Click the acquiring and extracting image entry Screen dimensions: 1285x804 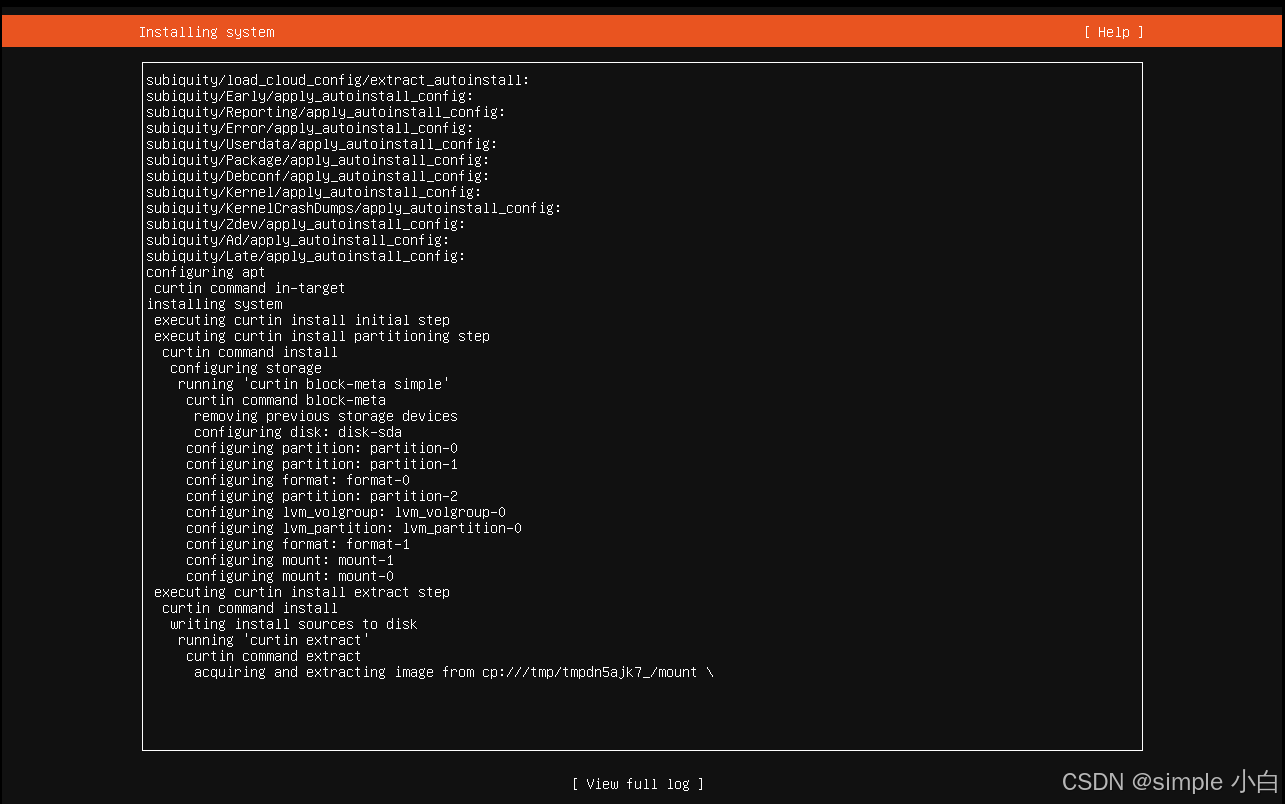click(452, 671)
